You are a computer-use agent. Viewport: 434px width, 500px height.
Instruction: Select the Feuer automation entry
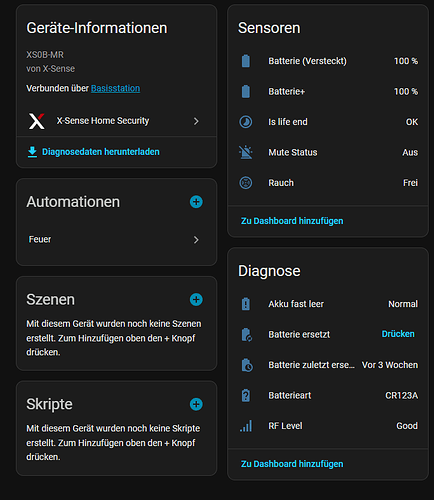116,240
